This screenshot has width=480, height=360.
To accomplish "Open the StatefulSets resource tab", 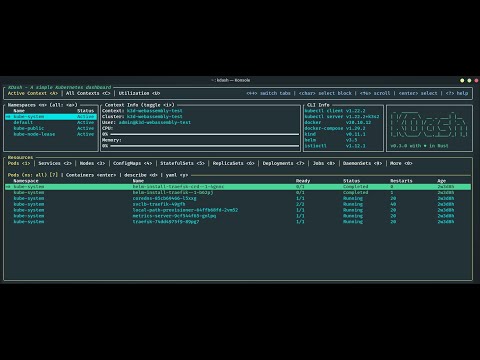I will click(182, 163).
